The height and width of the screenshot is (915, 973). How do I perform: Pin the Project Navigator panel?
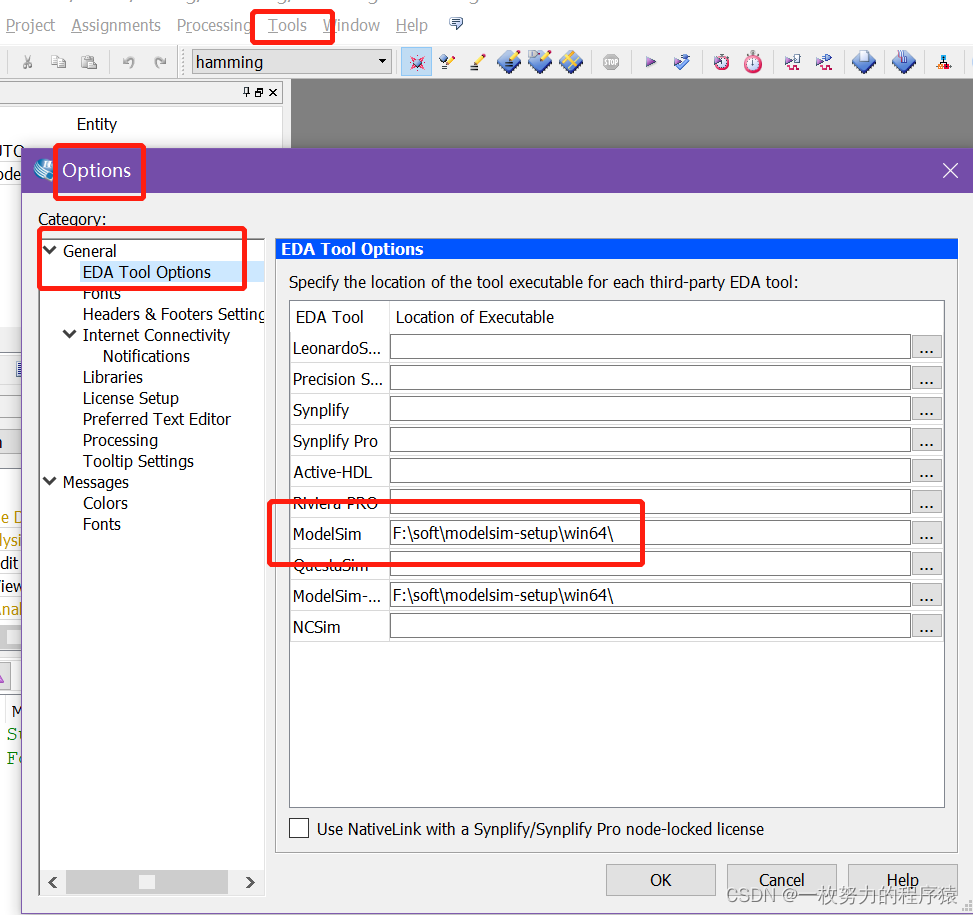[246, 92]
